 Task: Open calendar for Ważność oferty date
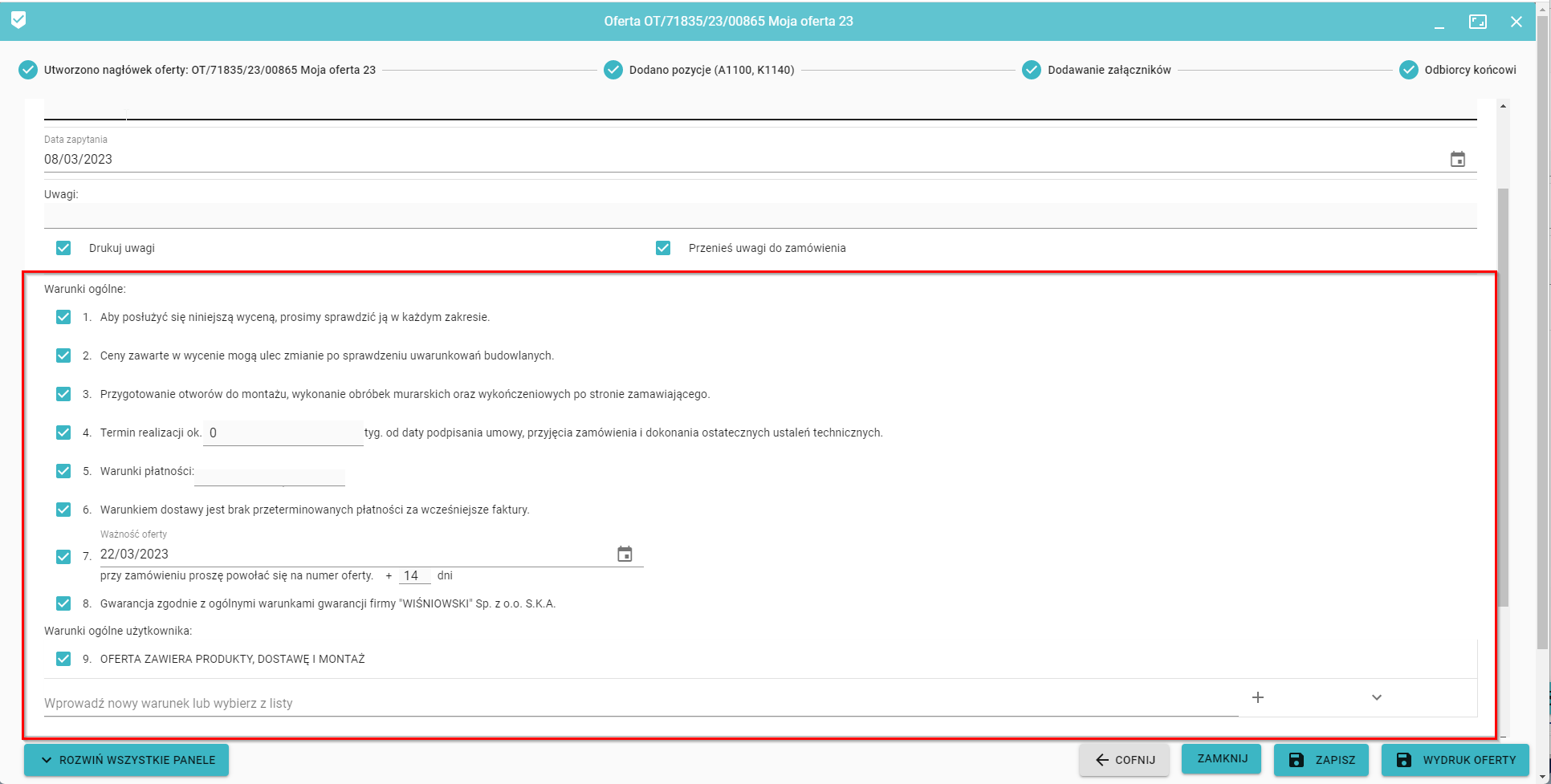625,554
